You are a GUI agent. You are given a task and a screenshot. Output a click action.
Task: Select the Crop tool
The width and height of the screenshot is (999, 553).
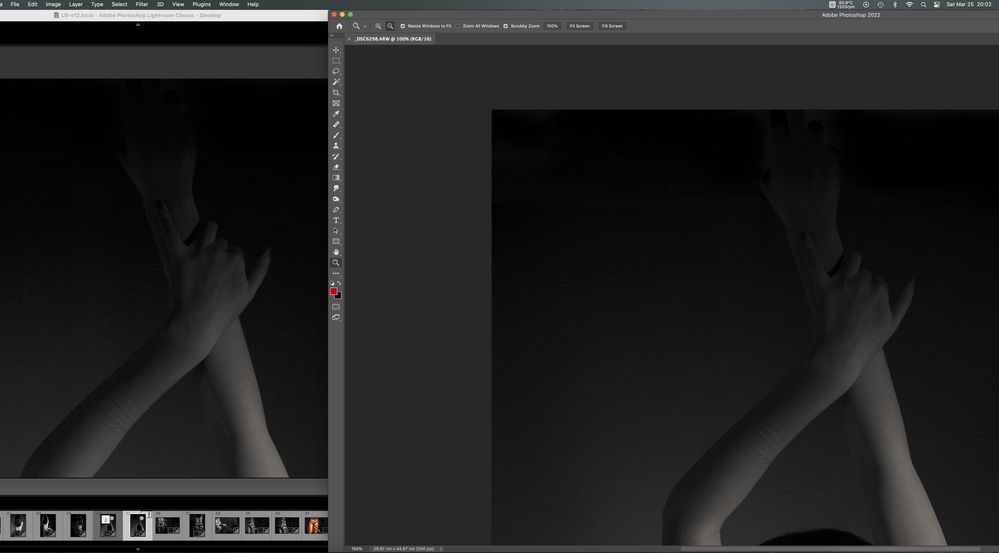336,93
